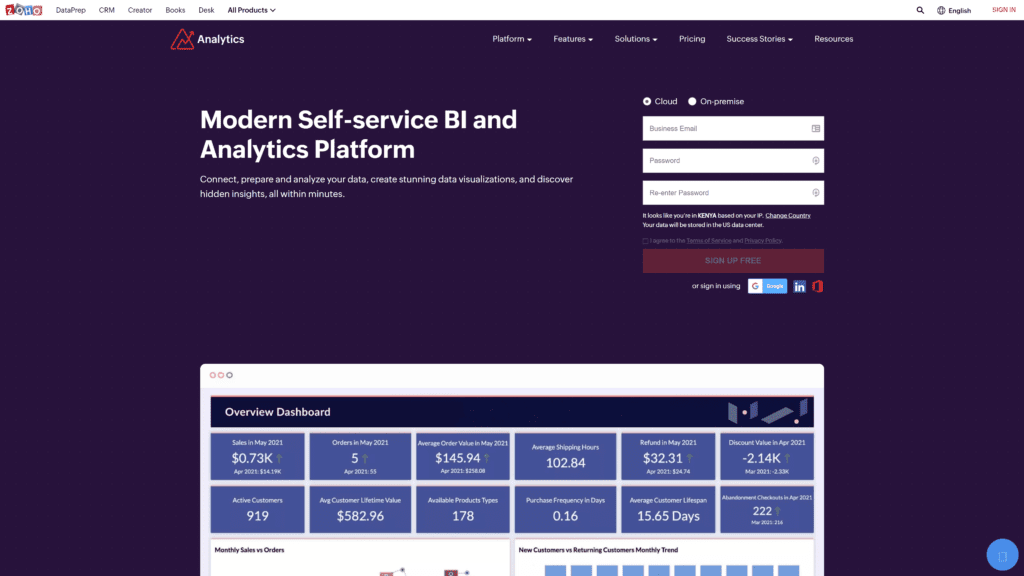The height and width of the screenshot is (576, 1024).
Task: Open the search icon in the top bar
Action: tap(920, 10)
